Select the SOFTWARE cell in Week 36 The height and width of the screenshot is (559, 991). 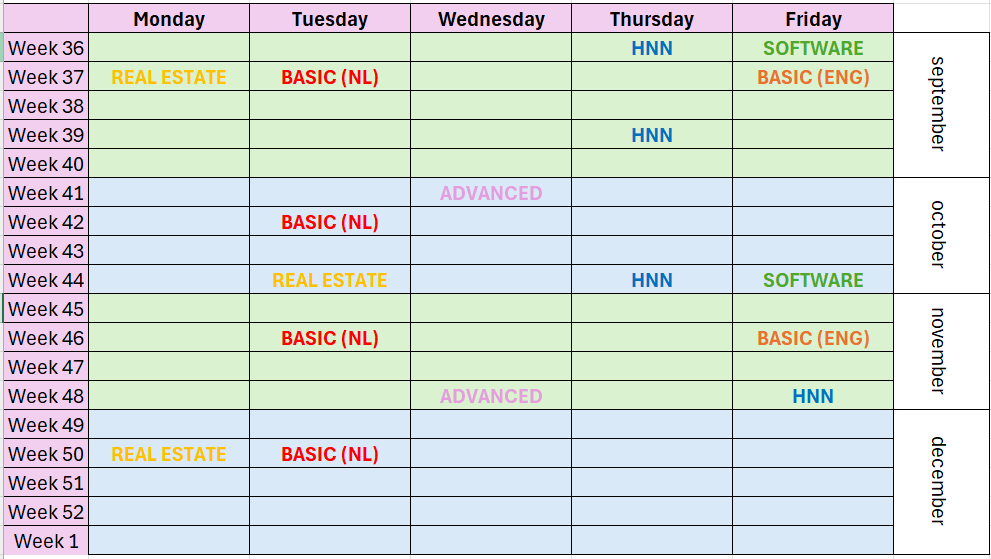(x=813, y=48)
